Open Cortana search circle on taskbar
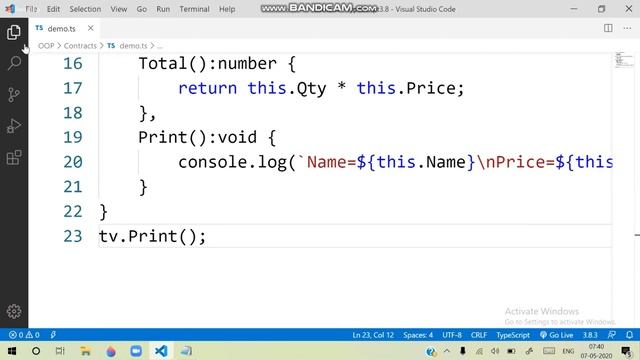The width and height of the screenshot is (640, 360). 36,351
